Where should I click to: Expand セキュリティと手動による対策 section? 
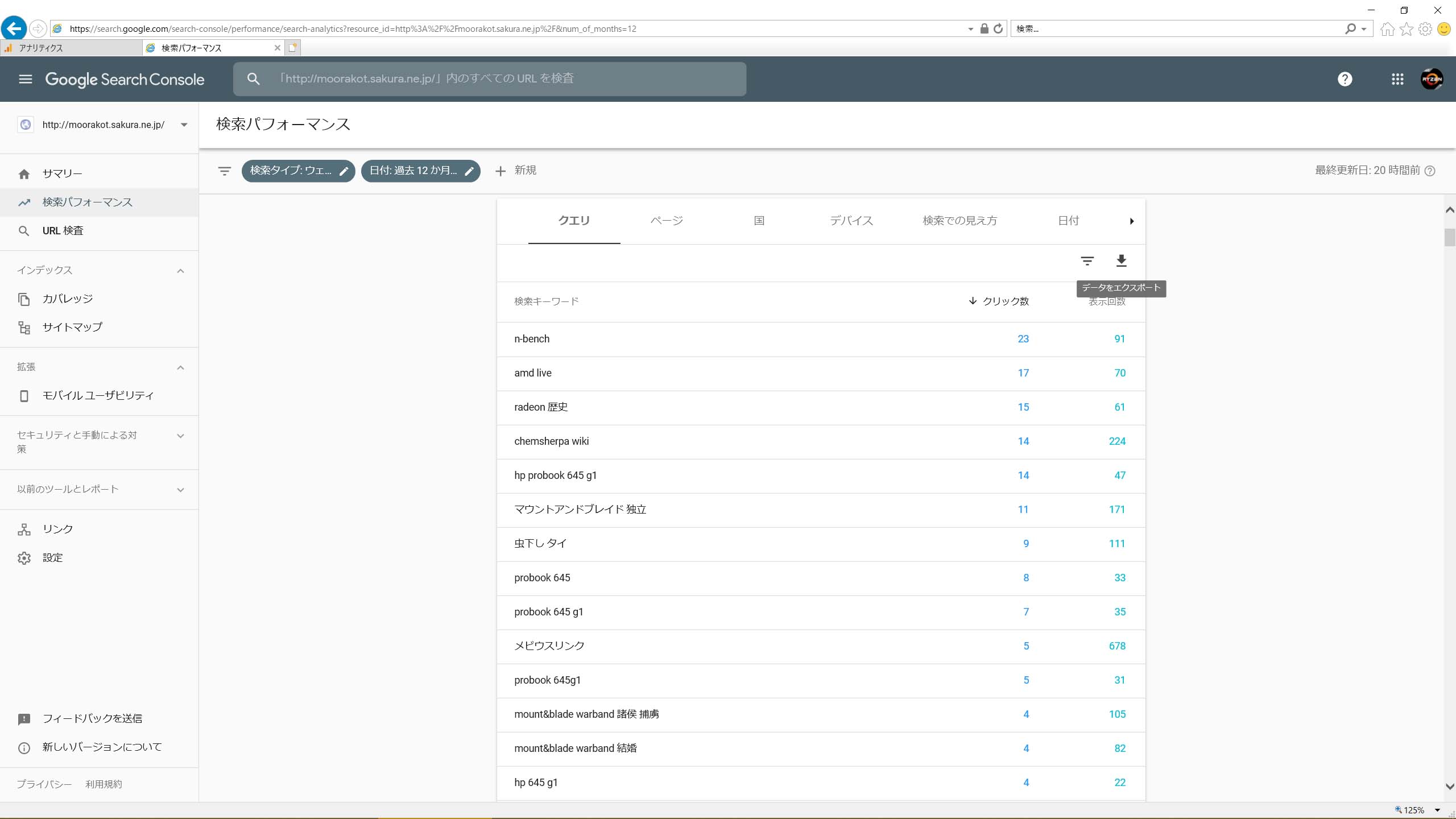click(x=180, y=436)
